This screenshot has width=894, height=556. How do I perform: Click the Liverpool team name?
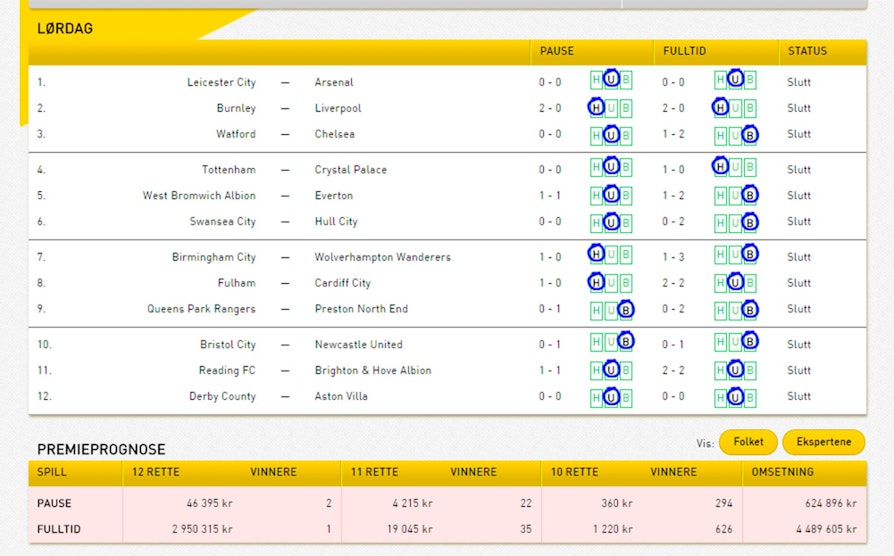pos(338,108)
